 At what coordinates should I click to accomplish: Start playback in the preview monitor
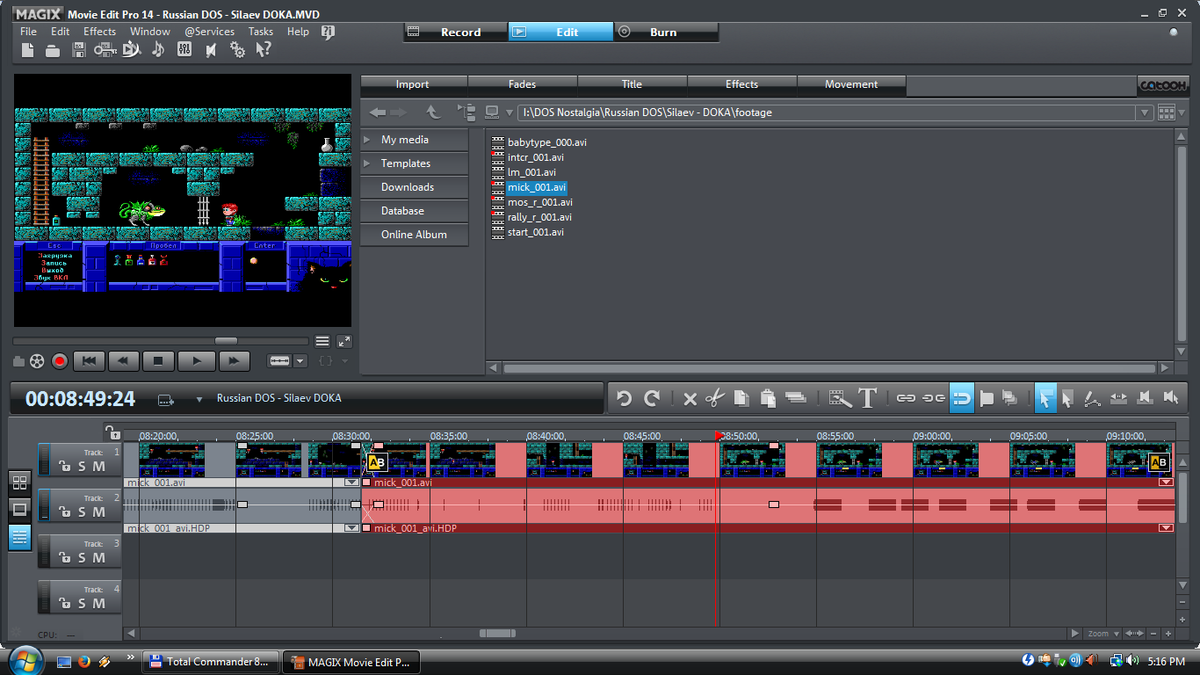coord(197,360)
